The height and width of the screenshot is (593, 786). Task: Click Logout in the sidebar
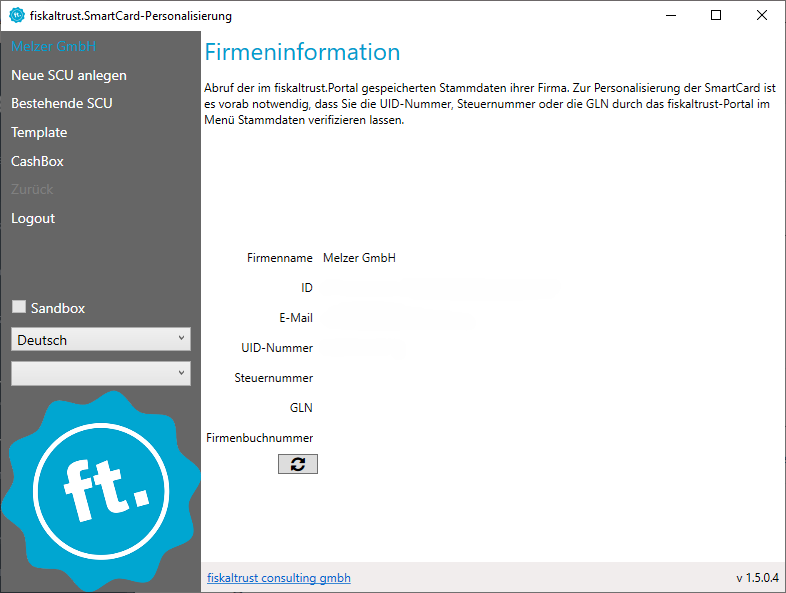[33, 219]
